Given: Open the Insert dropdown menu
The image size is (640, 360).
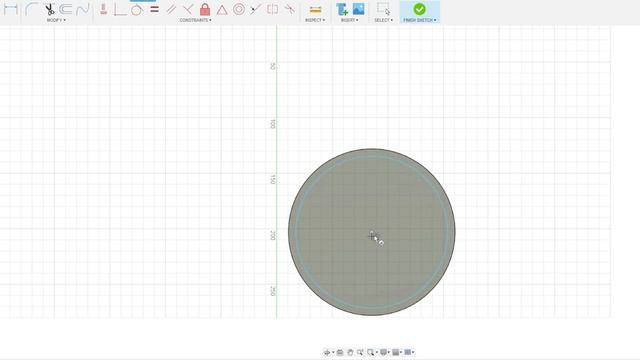Looking at the screenshot, I should 349,20.
